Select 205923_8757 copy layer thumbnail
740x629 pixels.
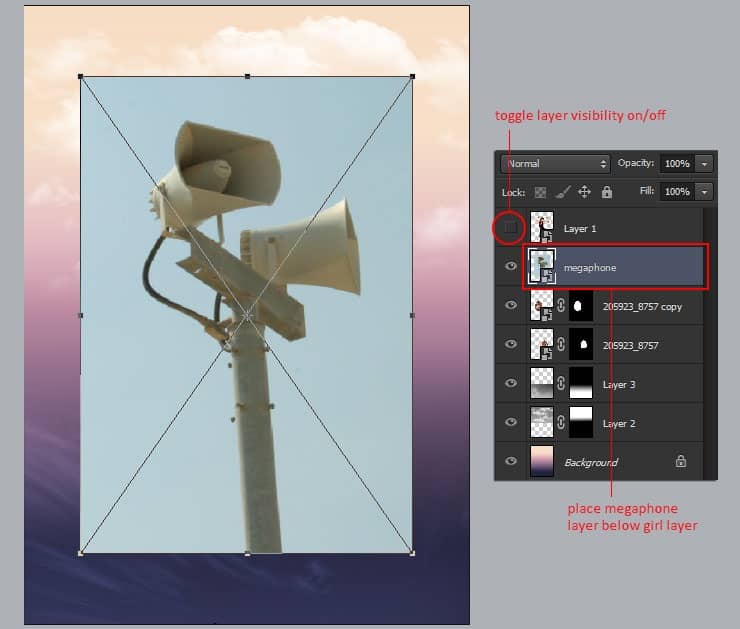coord(542,306)
